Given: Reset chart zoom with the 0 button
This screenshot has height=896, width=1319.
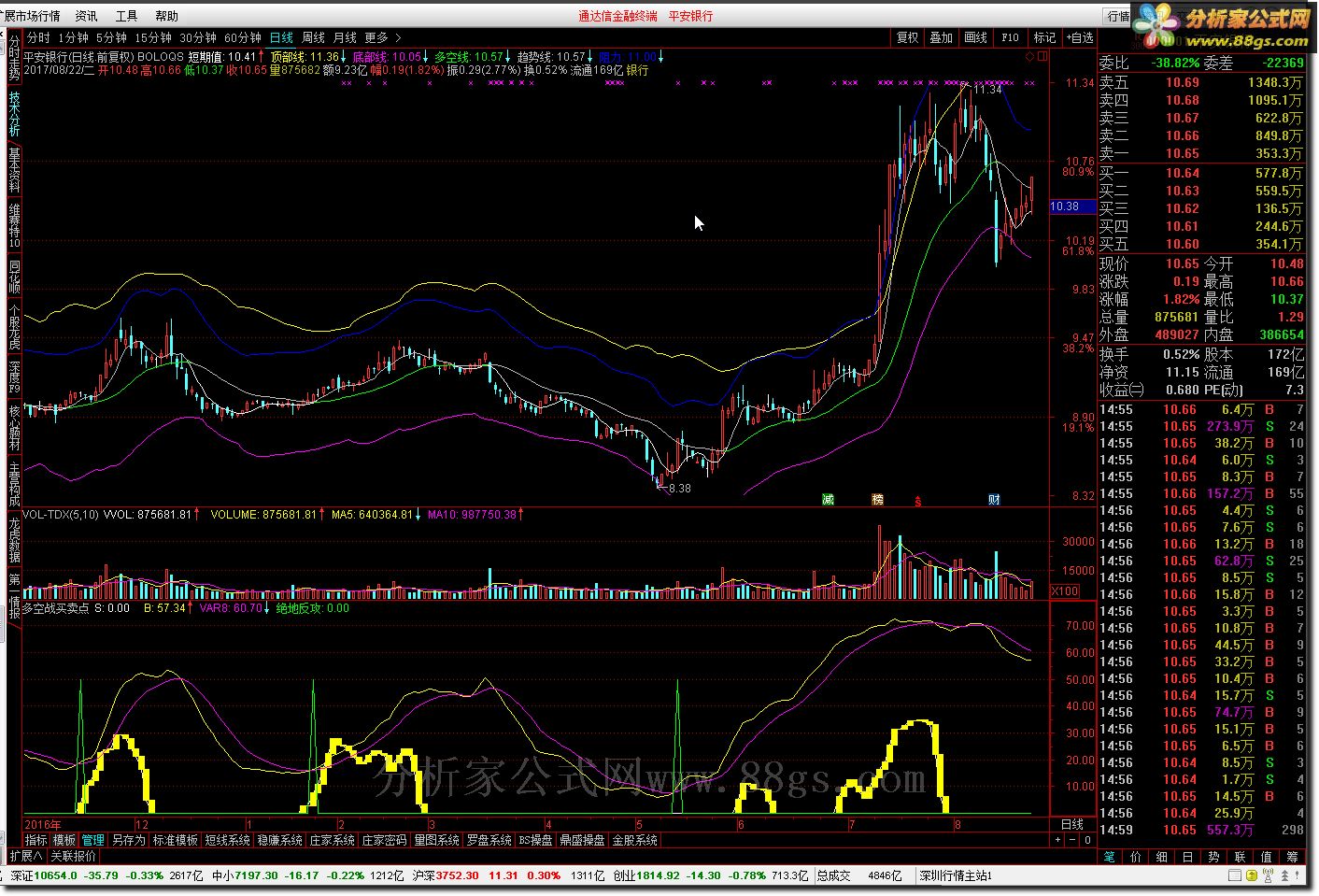Looking at the screenshot, I should click(x=1087, y=840).
